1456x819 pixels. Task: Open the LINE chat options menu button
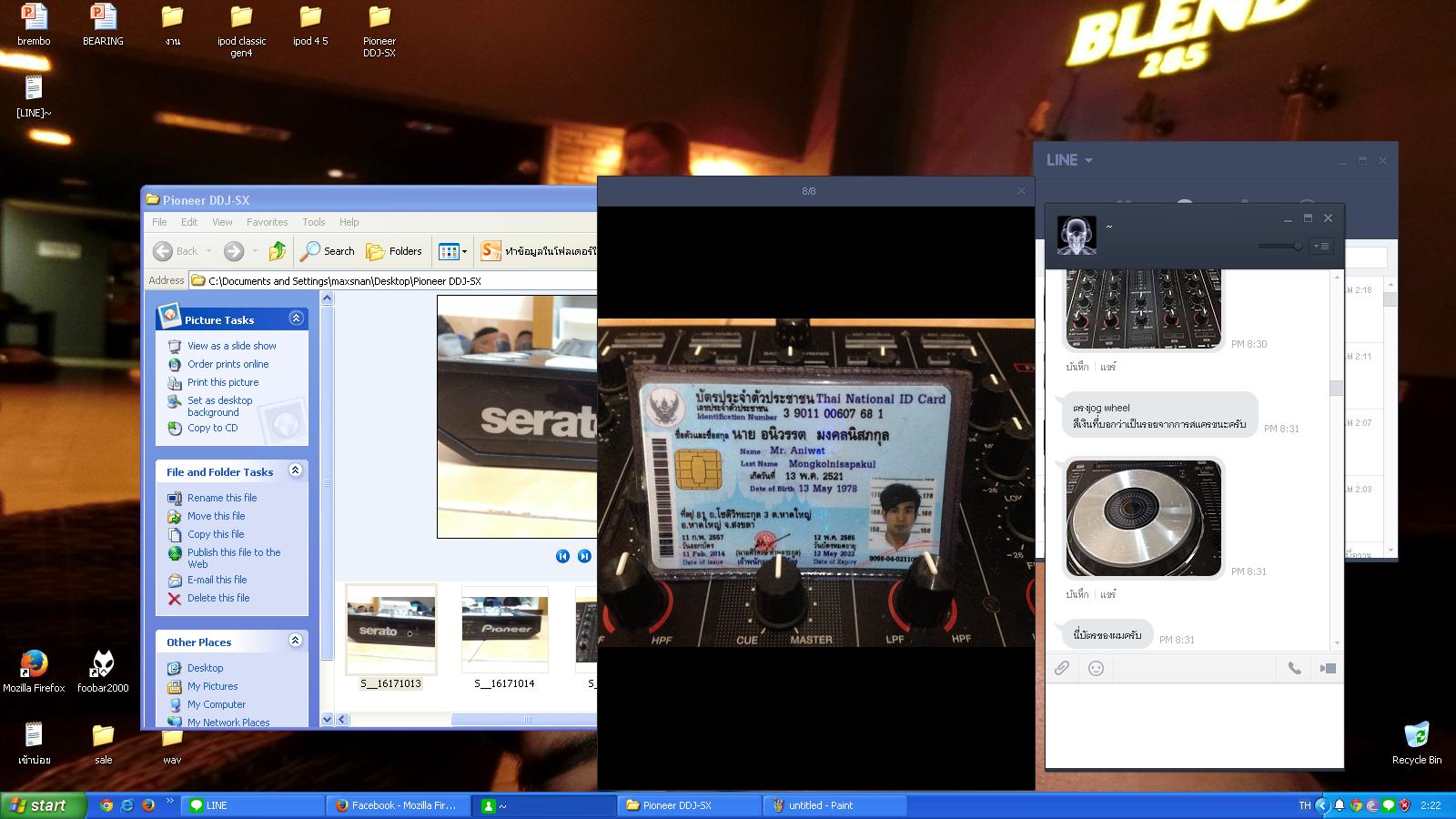(x=1320, y=246)
